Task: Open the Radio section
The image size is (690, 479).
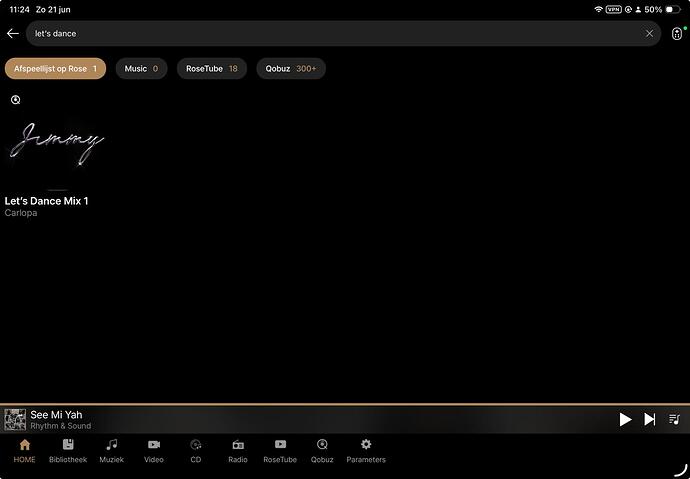Action: (x=238, y=451)
